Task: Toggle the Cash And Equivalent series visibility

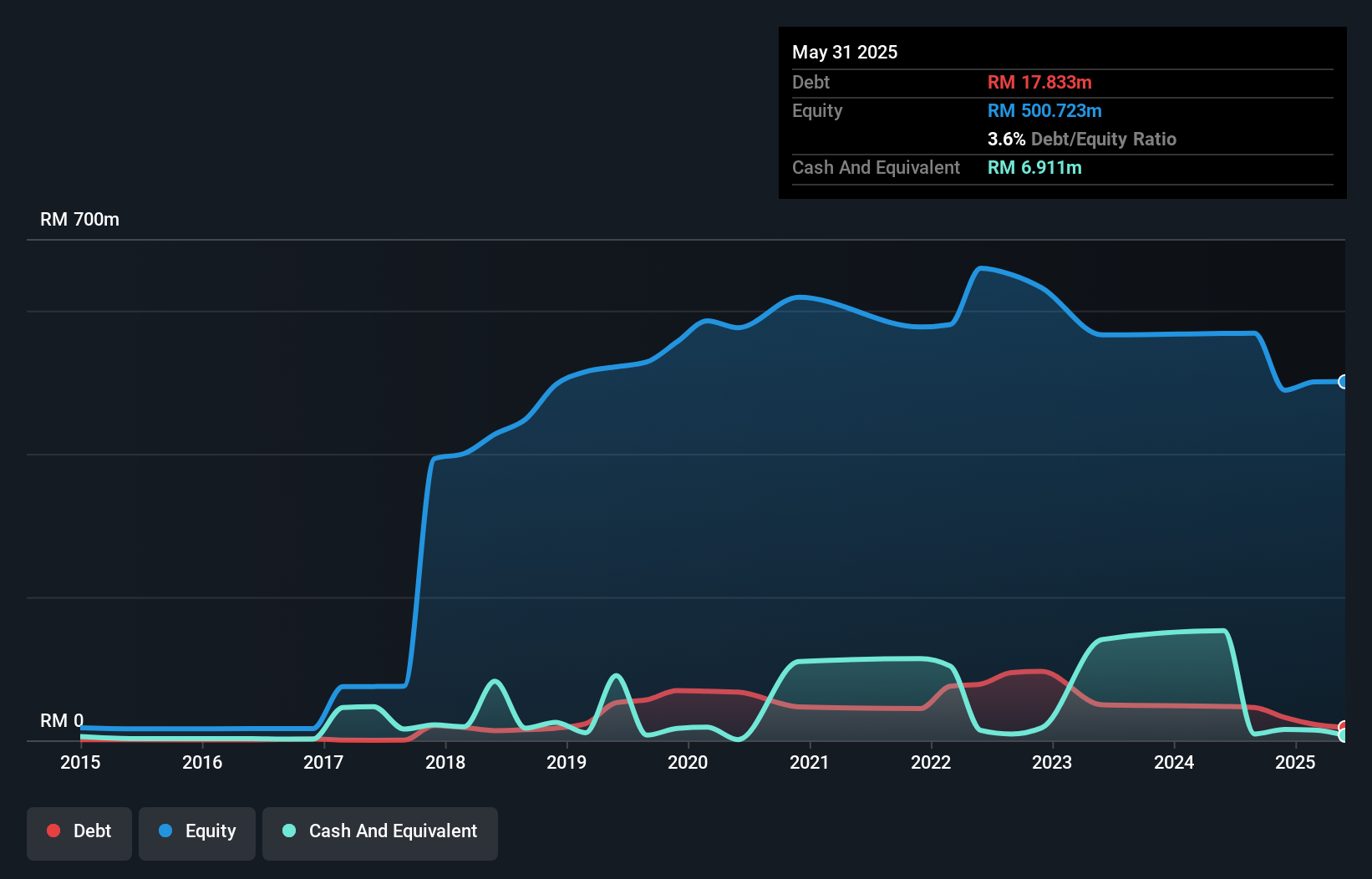Action: click(x=380, y=833)
